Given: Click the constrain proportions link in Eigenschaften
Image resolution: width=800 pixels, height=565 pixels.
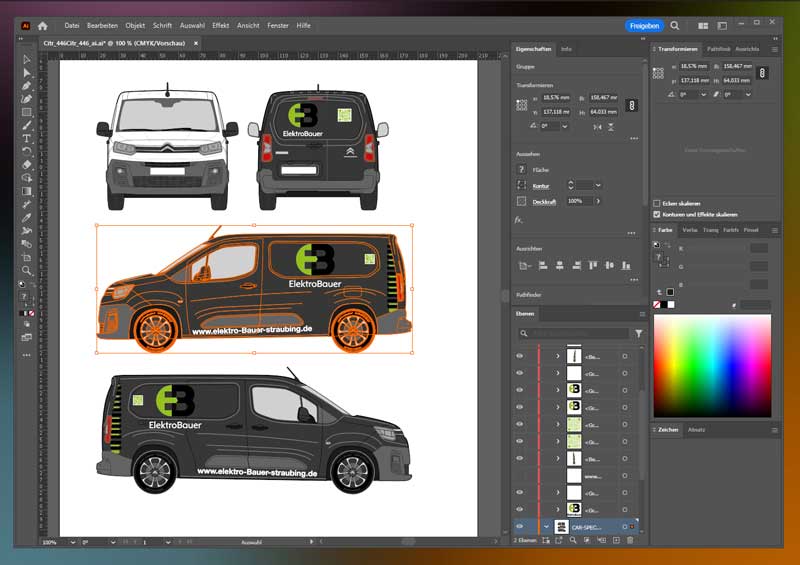Looking at the screenshot, I should pyautogui.click(x=631, y=104).
